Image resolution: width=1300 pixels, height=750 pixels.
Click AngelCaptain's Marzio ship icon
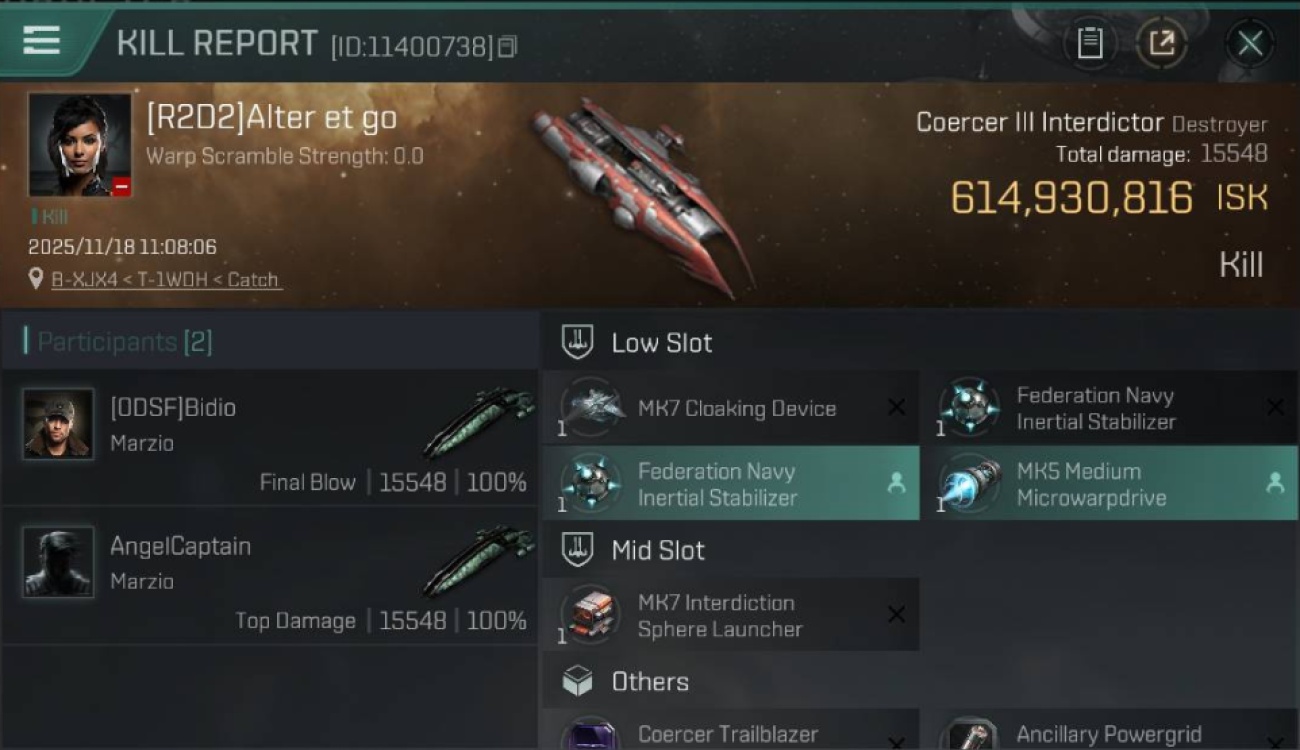(479, 559)
